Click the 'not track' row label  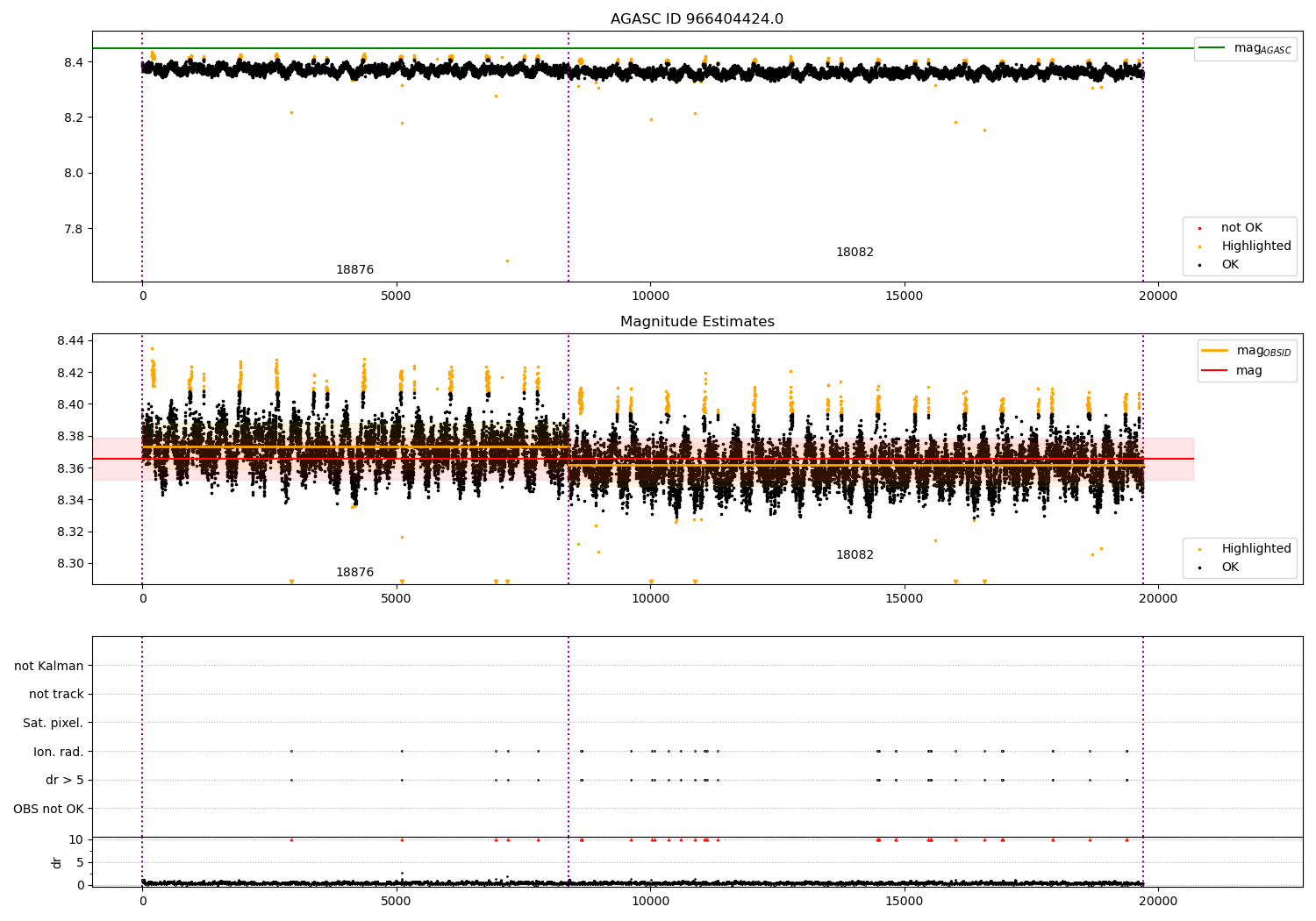56,695
